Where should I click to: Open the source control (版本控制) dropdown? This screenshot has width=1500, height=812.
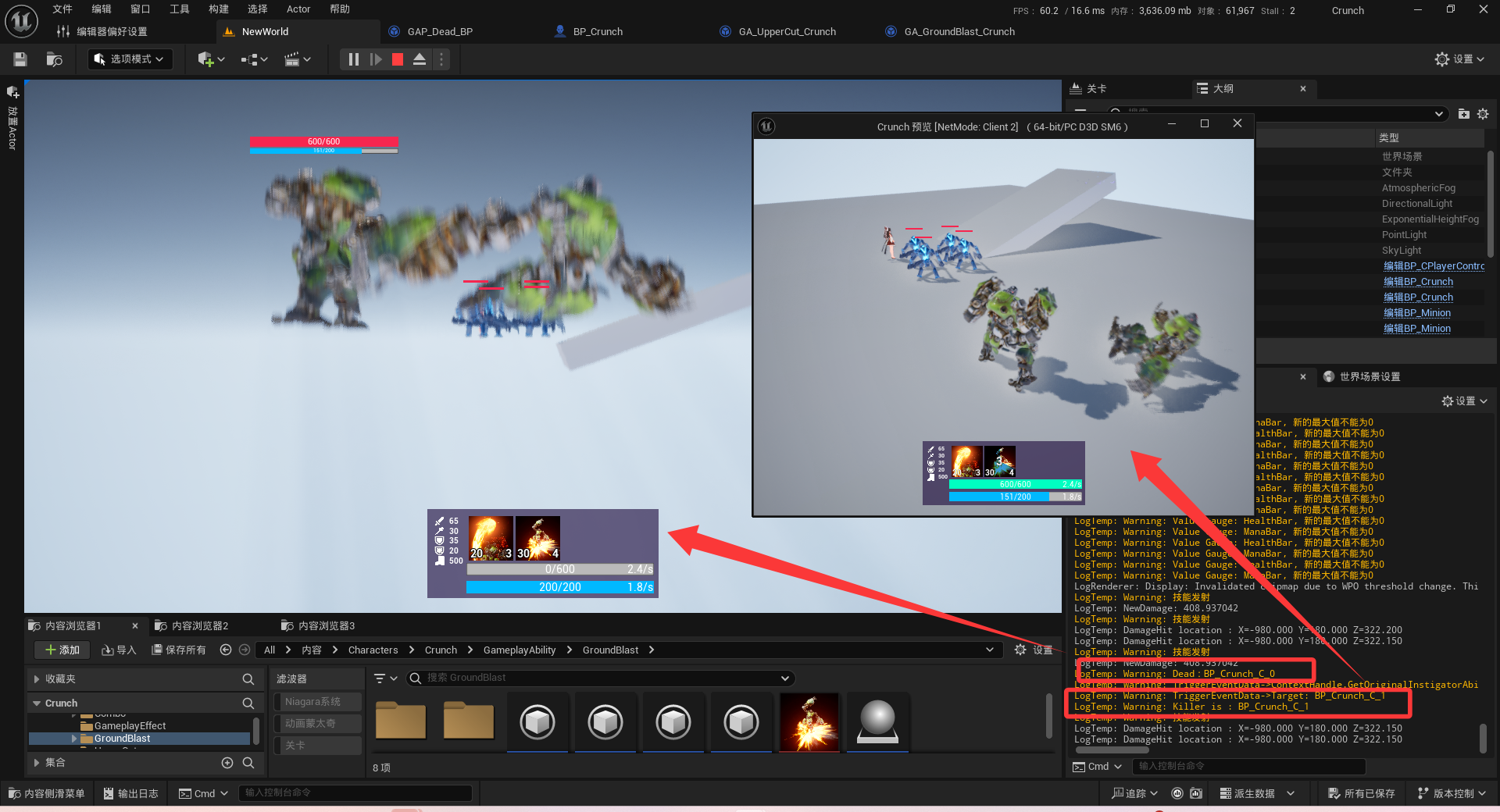coord(1452,793)
